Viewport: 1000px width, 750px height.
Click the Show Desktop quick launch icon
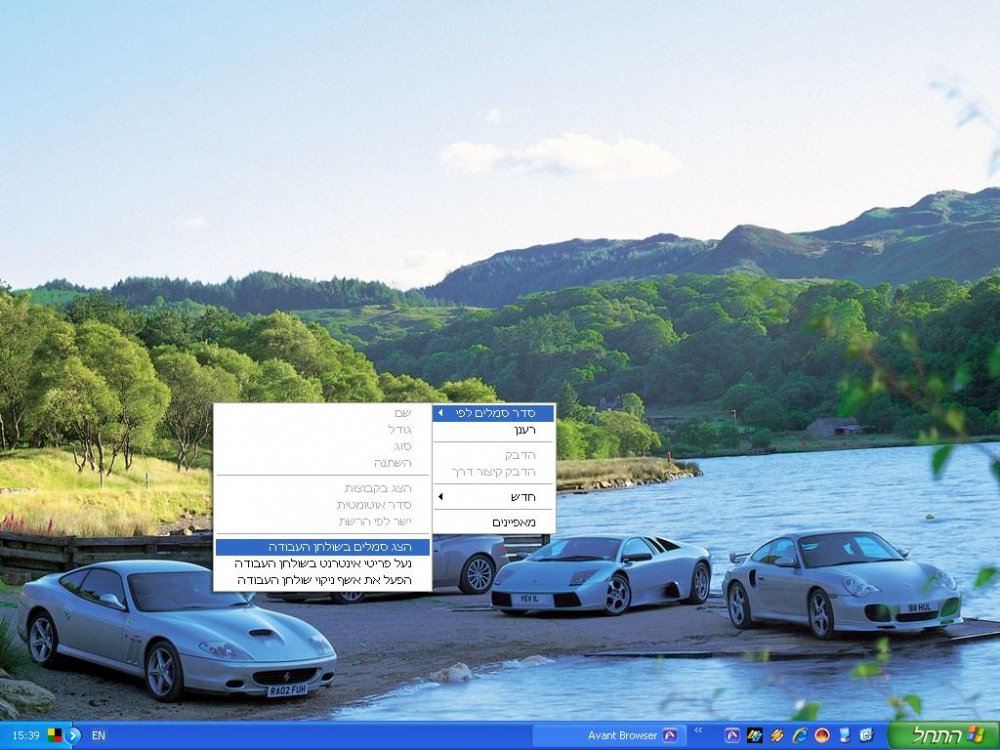866,735
